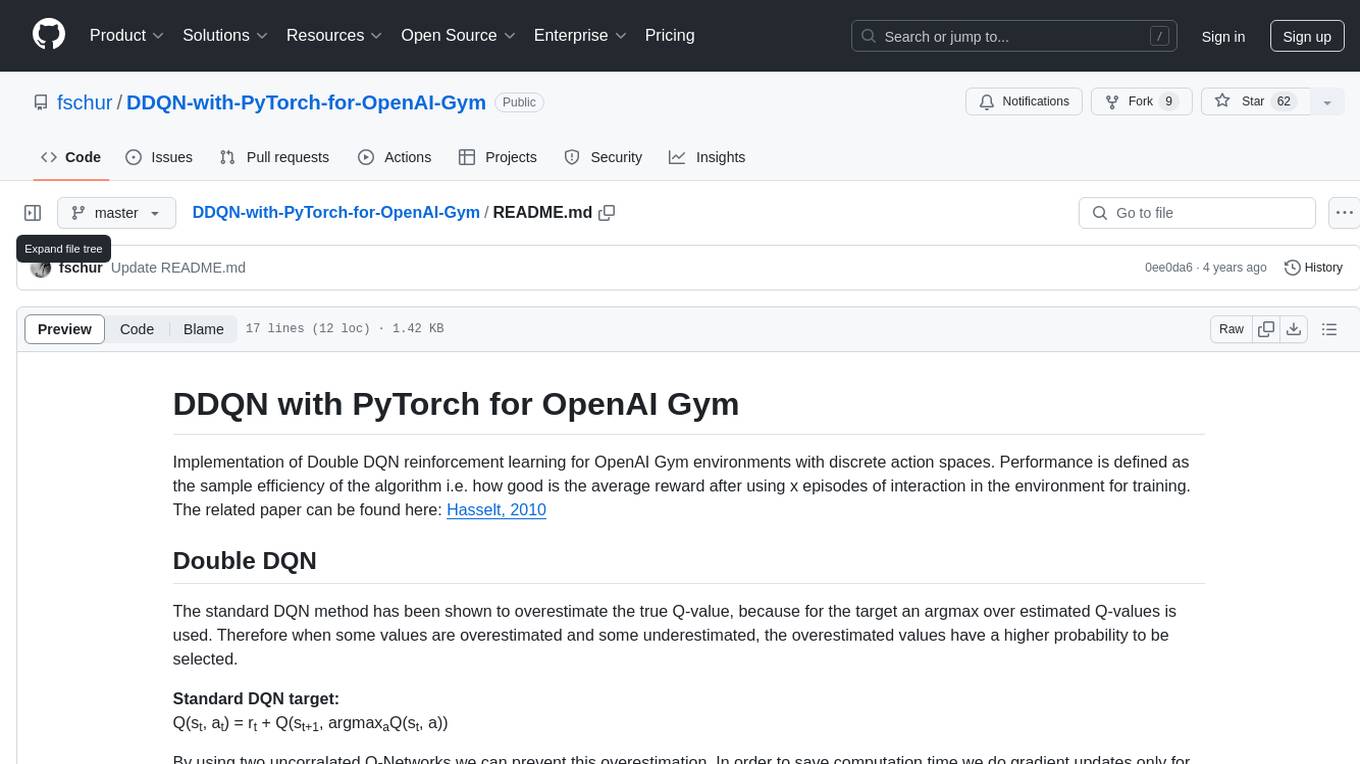Switch to the Code tab
Screen dimensions: 1360x764
(x=71, y=157)
